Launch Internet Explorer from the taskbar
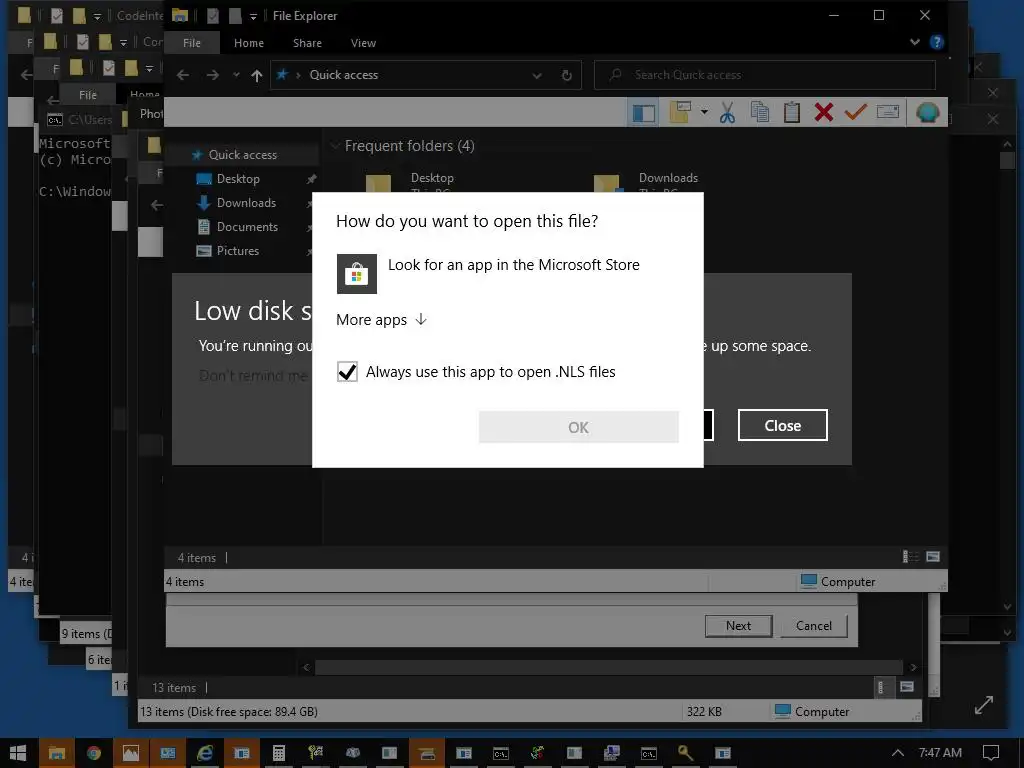The image size is (1024, 768). point(205,753)
